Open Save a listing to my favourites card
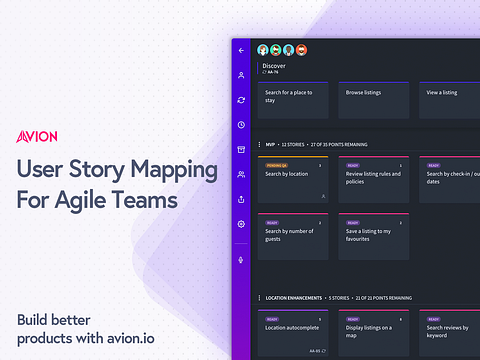The height and width of the screenshot is (360, 480). click(374, 236)
